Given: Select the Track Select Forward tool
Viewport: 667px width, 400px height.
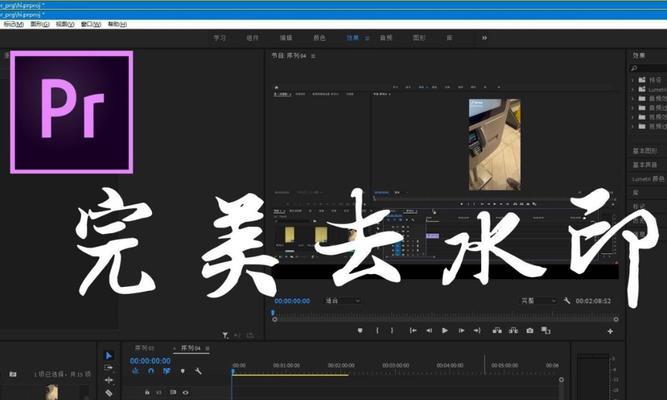Looking at the screenshot, I should tap(108, 367).
